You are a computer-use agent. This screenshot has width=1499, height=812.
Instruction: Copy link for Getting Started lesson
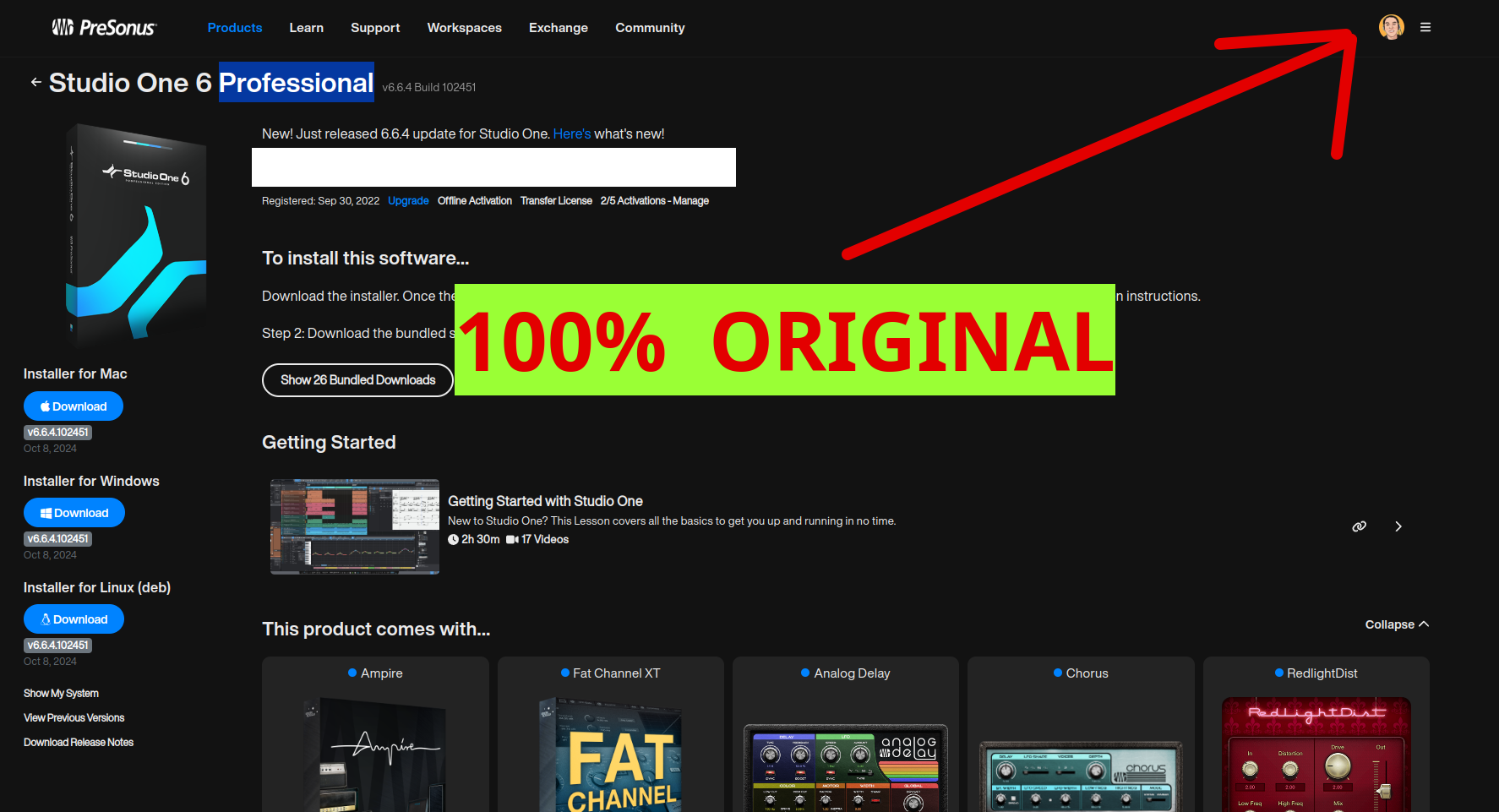1359,526
